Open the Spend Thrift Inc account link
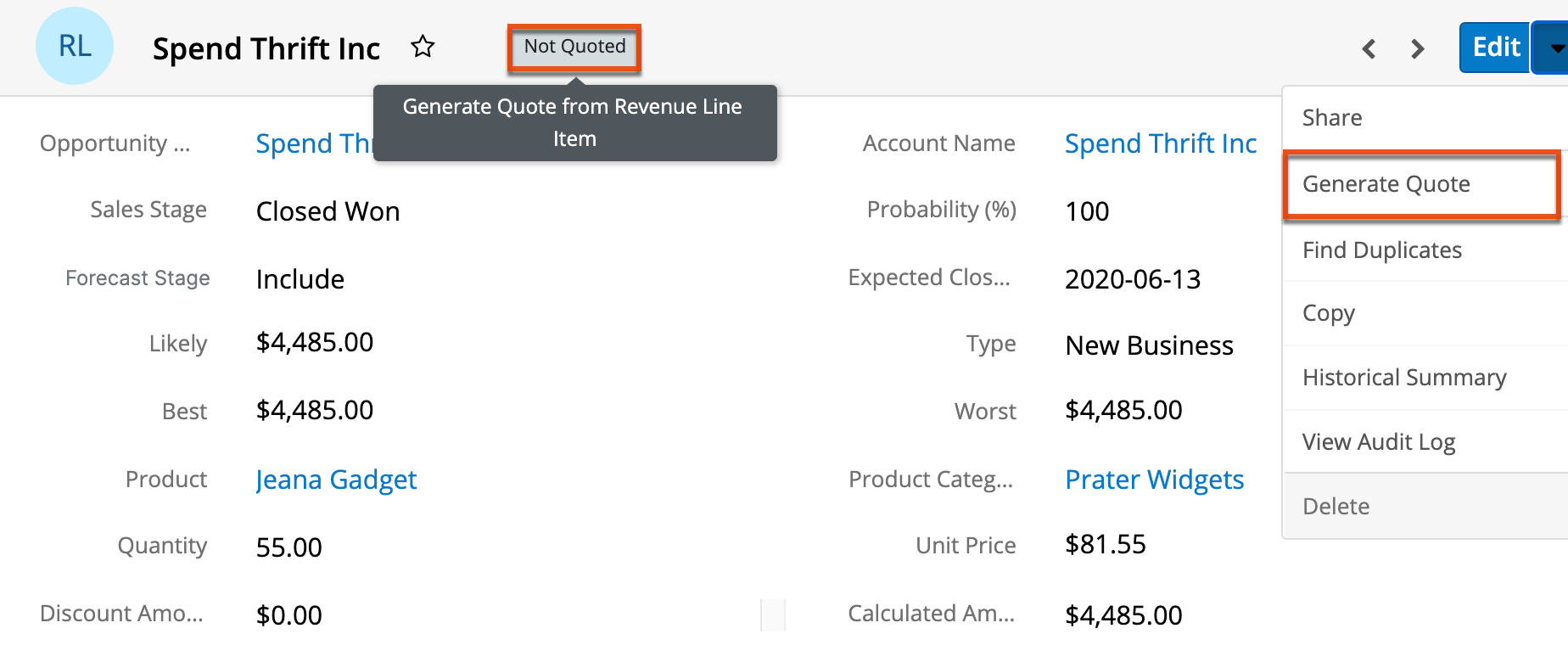Viewport: 1568px width, 662px height. click(1160, 143)
